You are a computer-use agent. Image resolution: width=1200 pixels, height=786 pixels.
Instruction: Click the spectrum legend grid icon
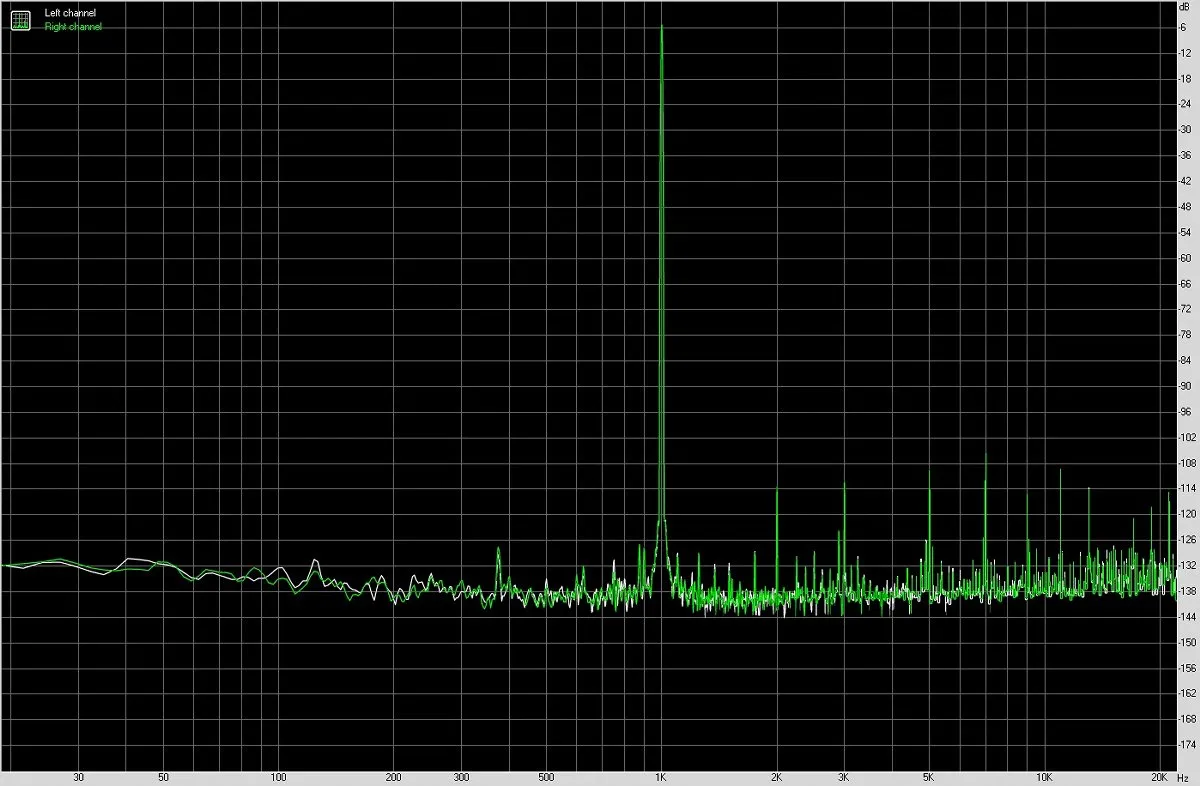(x=21, y=19)
